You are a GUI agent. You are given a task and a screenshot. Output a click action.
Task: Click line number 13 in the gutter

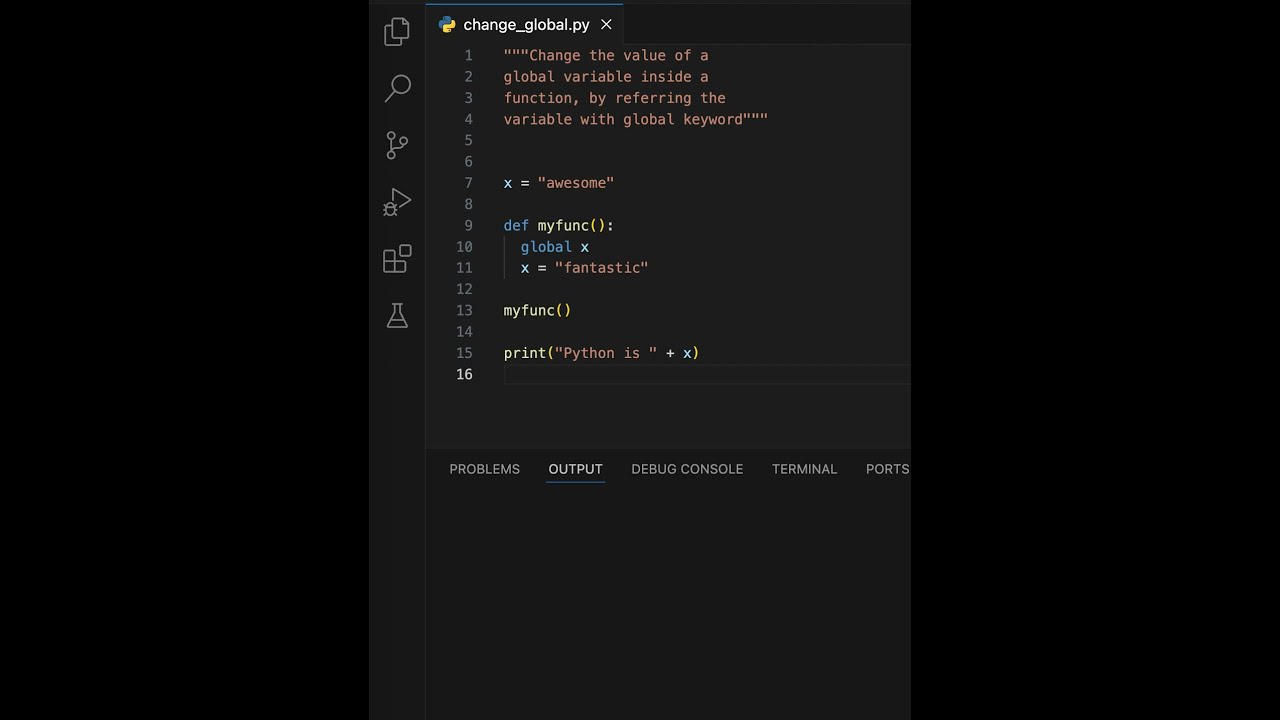click(464, 311)
